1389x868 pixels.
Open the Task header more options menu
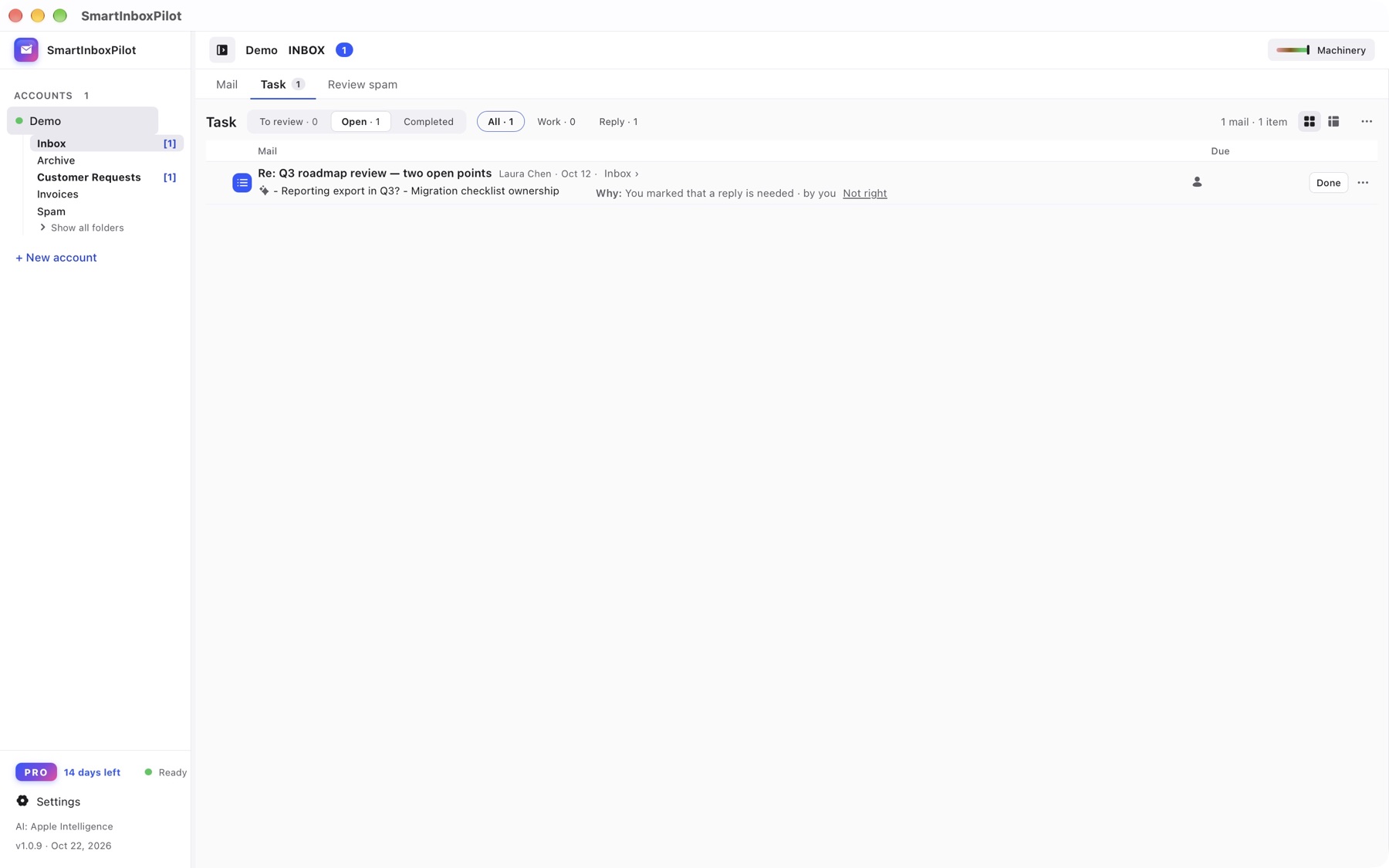[1367, 122]
